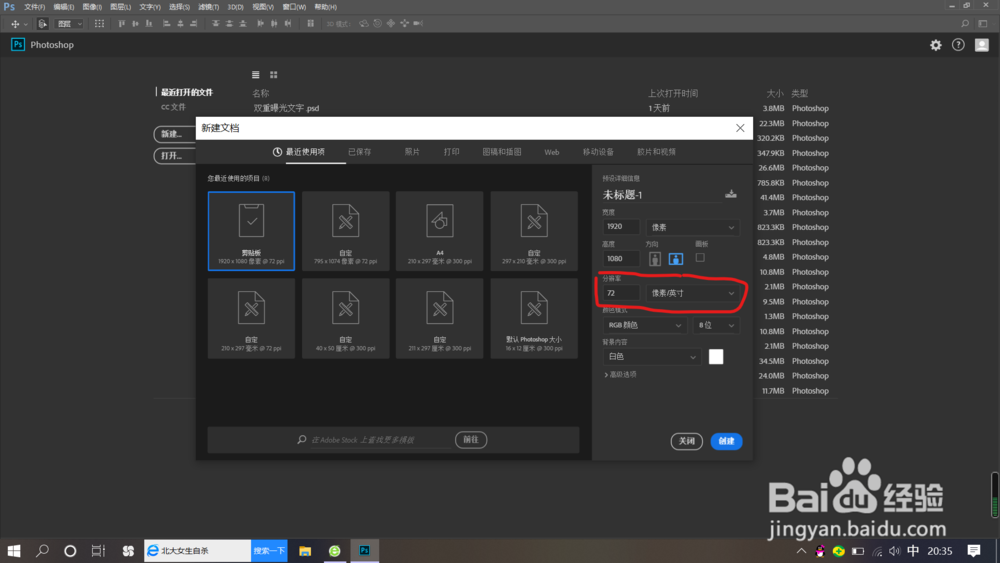1000x563 pixels.
Task: Click the search magnifier in options bar
Action: point(965,24)
